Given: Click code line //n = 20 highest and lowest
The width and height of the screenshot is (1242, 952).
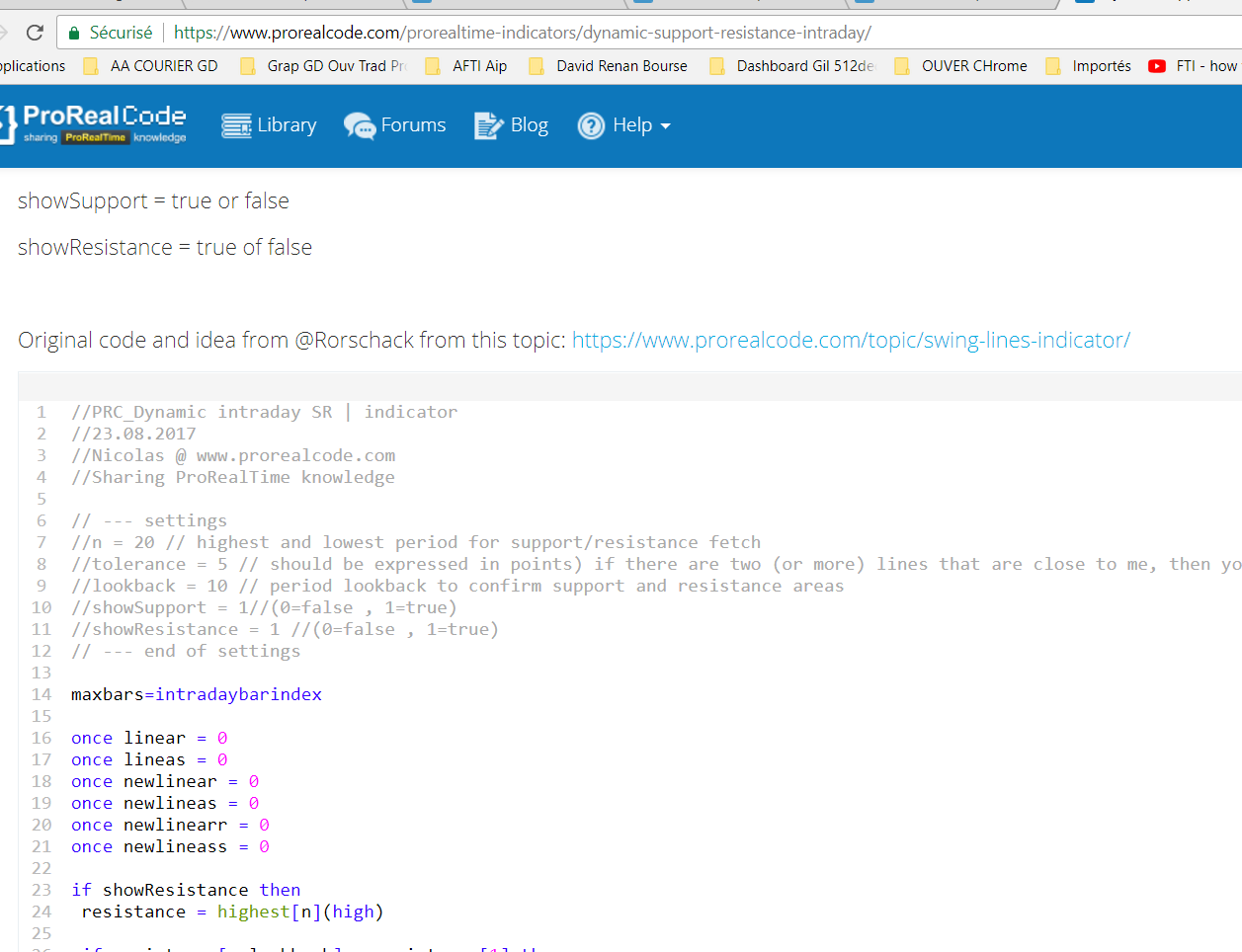Looking at the screenshot, I should [416, 542].
